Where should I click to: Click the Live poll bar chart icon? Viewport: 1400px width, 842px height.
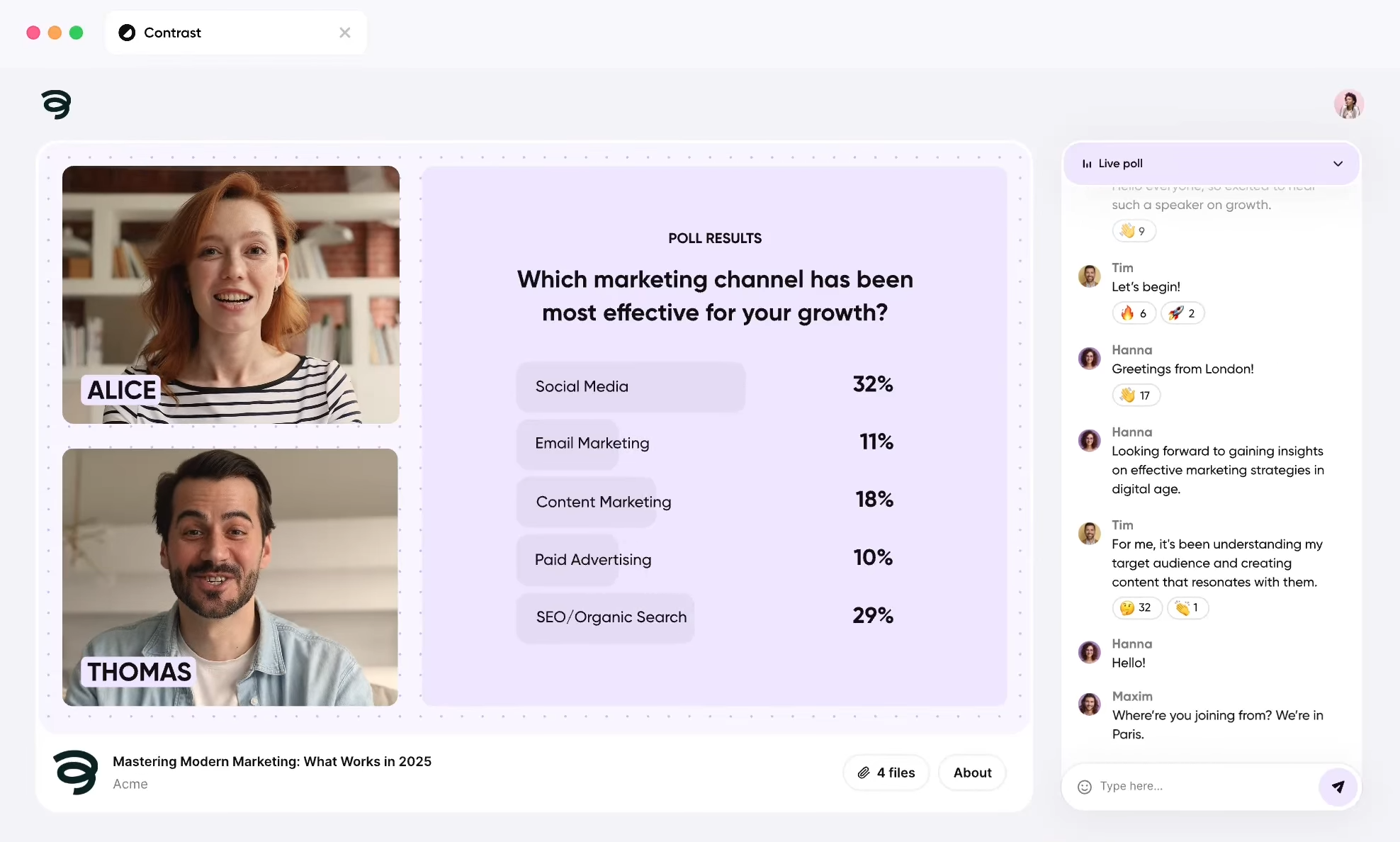[x=1086, y=164]
